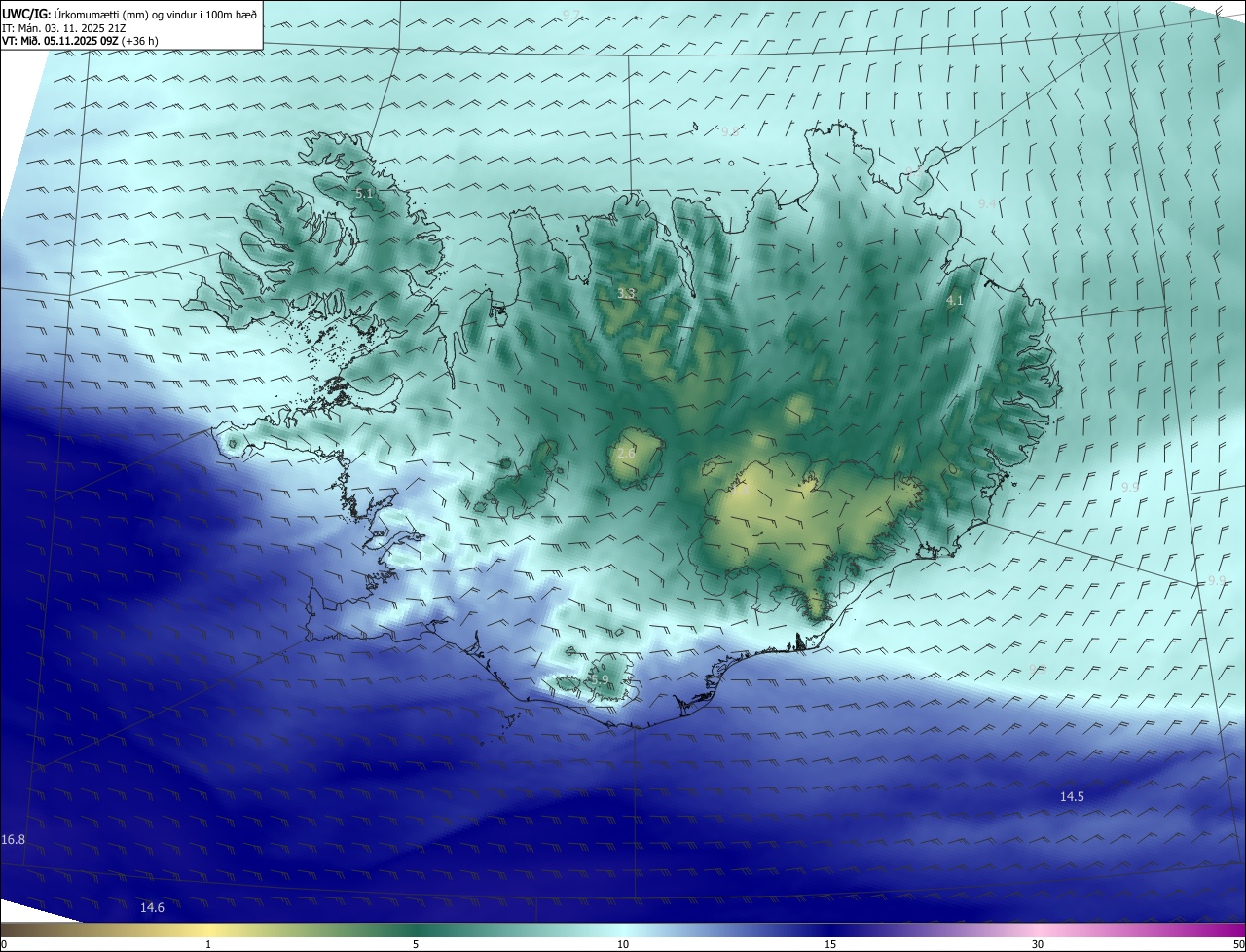Click the '1' tick label on the colour scale

coord(208,944)
